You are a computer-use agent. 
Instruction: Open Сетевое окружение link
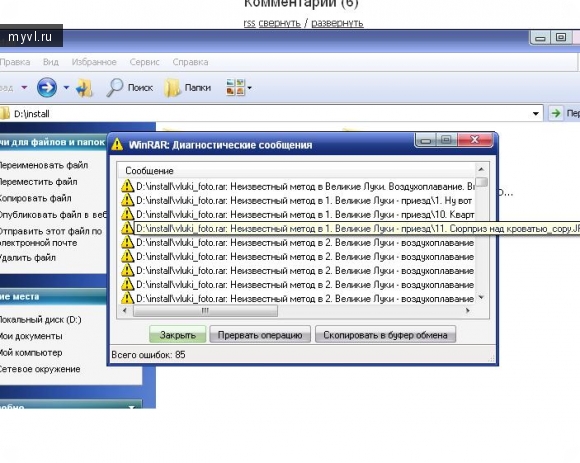pyautogui.click(x=40, y=369)
